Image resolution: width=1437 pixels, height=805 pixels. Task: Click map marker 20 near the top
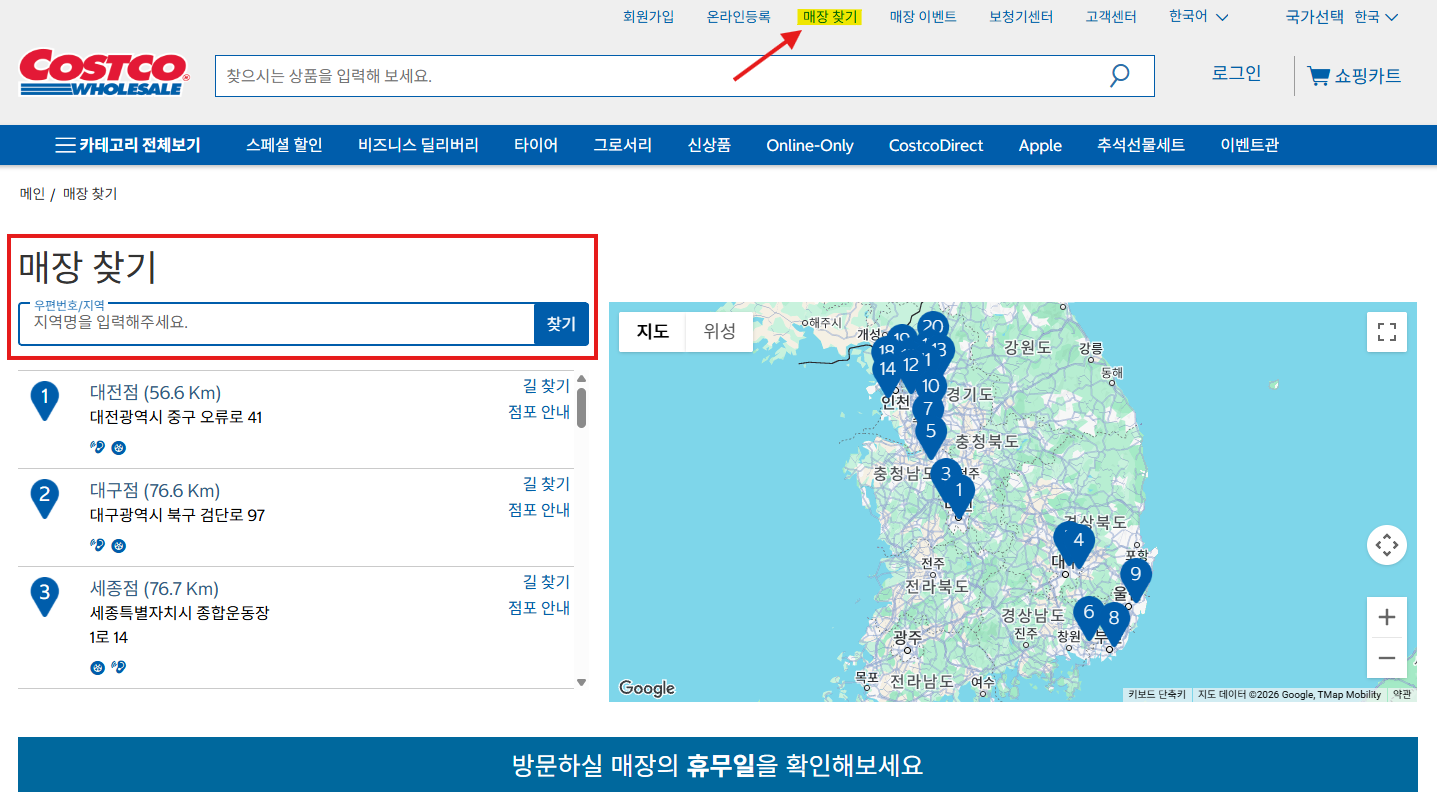[933, 325]
